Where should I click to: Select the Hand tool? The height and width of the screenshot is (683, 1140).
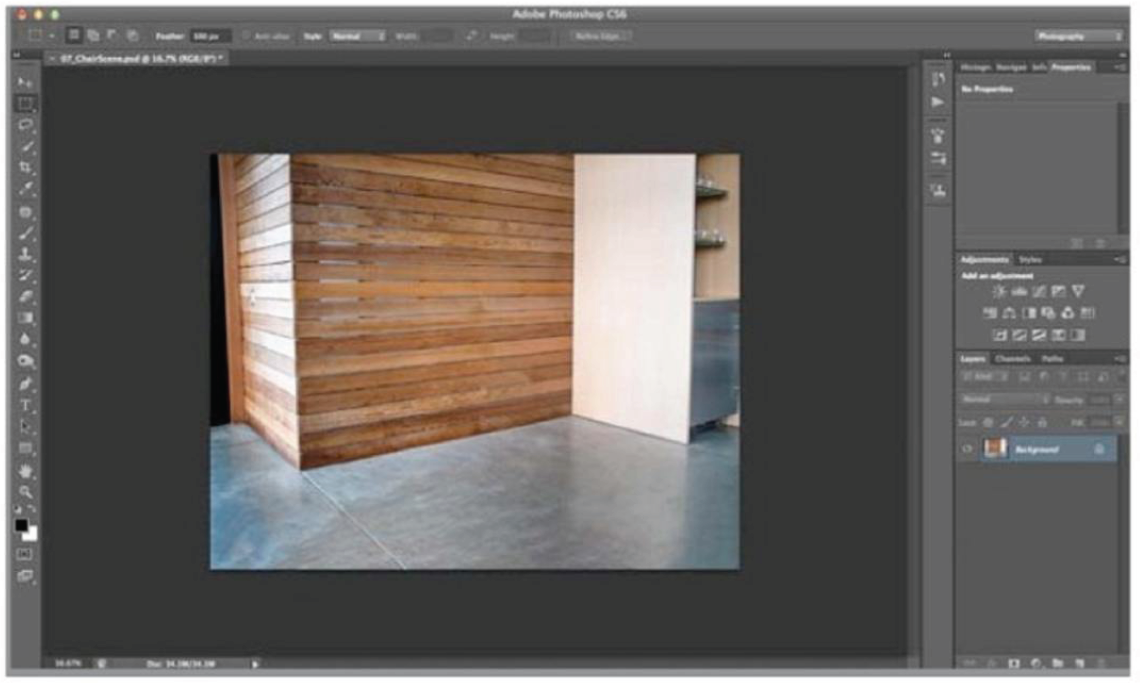click(25, 471)
